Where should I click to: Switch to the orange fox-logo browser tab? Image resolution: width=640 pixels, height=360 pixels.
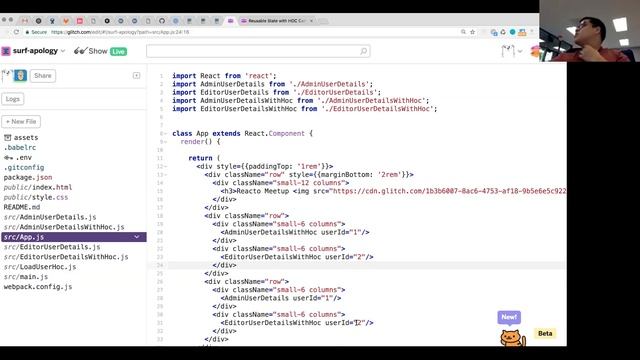[66, 20]
